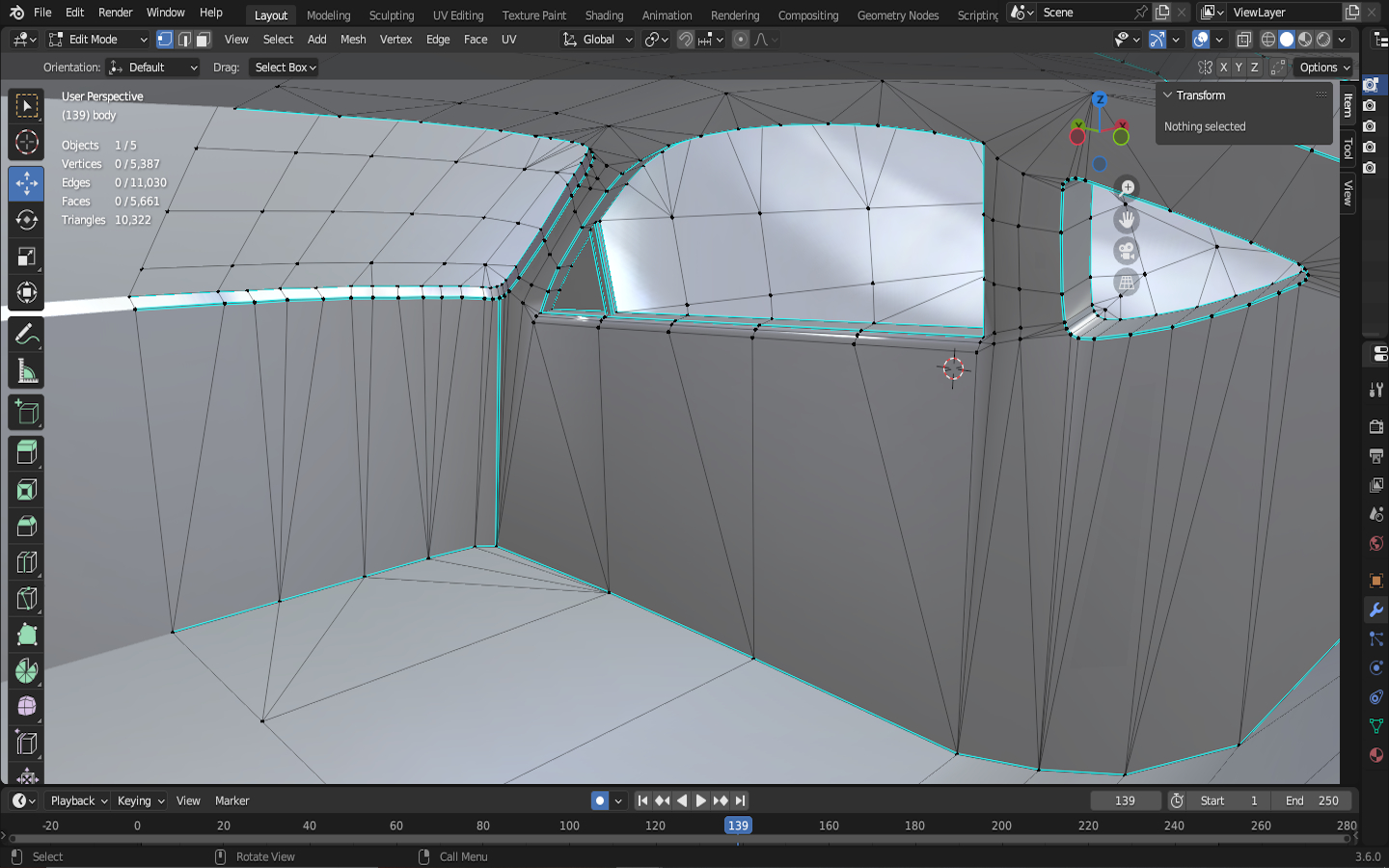1389x868 pixels.
Task: Open the Mesh menu
Action: (x=353, y=40)
